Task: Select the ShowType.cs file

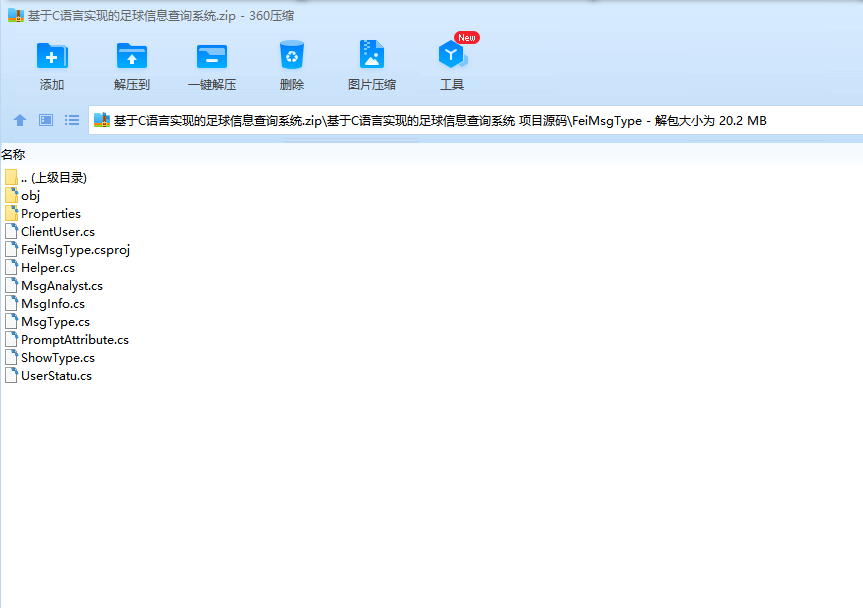Action: (58, 358)
